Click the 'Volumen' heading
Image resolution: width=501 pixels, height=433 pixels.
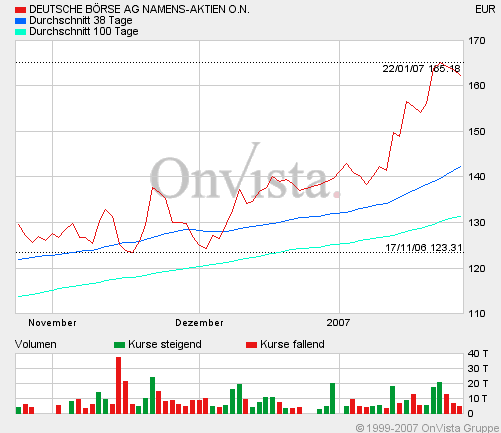click(x=36, y=344)
